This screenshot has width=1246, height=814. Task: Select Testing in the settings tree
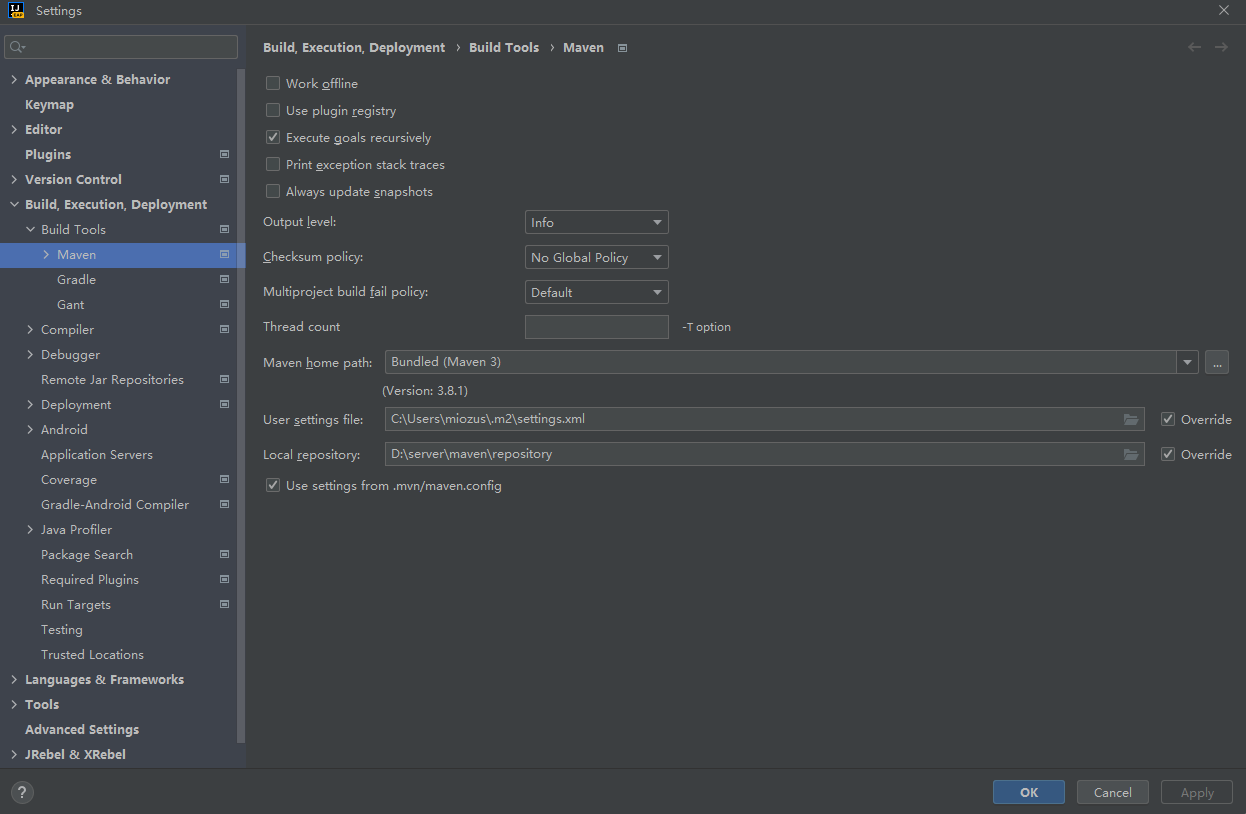[62, 629]
